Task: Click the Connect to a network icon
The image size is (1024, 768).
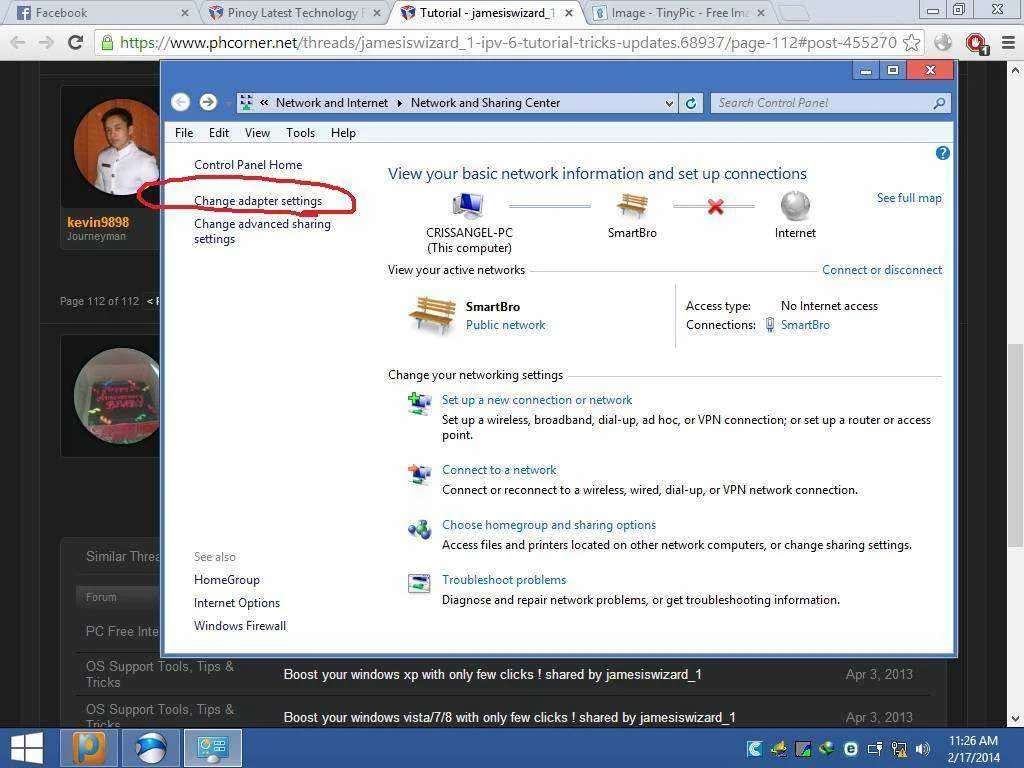Action: (419, 474)
